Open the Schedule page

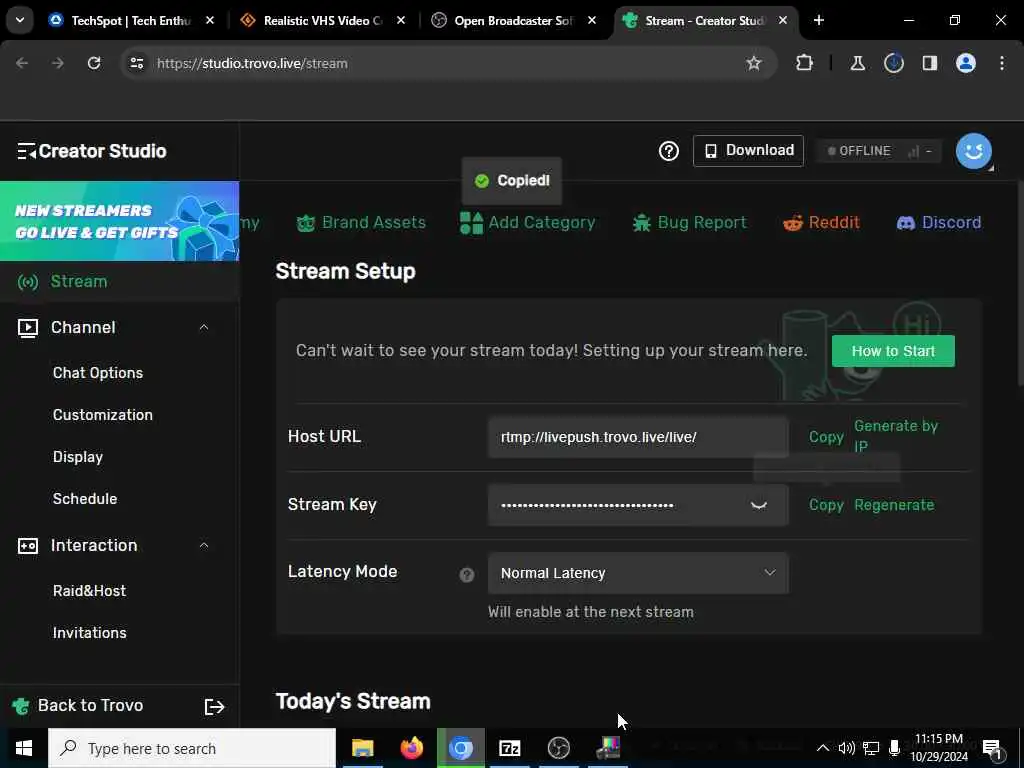click(85, 498)
